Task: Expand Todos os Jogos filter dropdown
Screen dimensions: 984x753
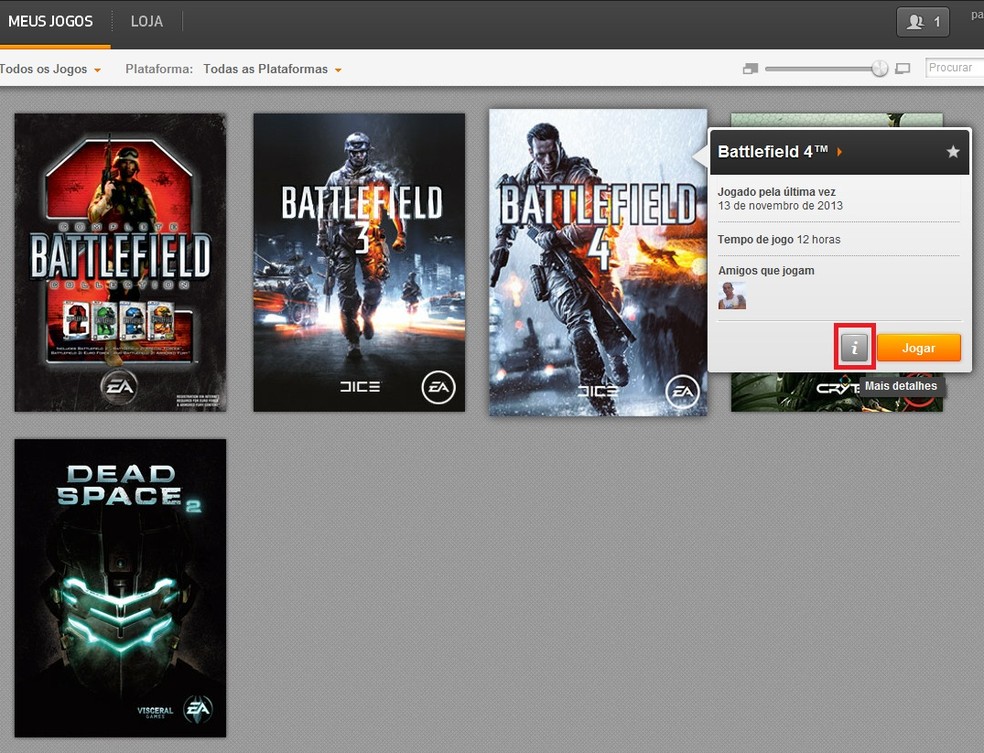Action: pyautogui.click(x=50, y=69)
